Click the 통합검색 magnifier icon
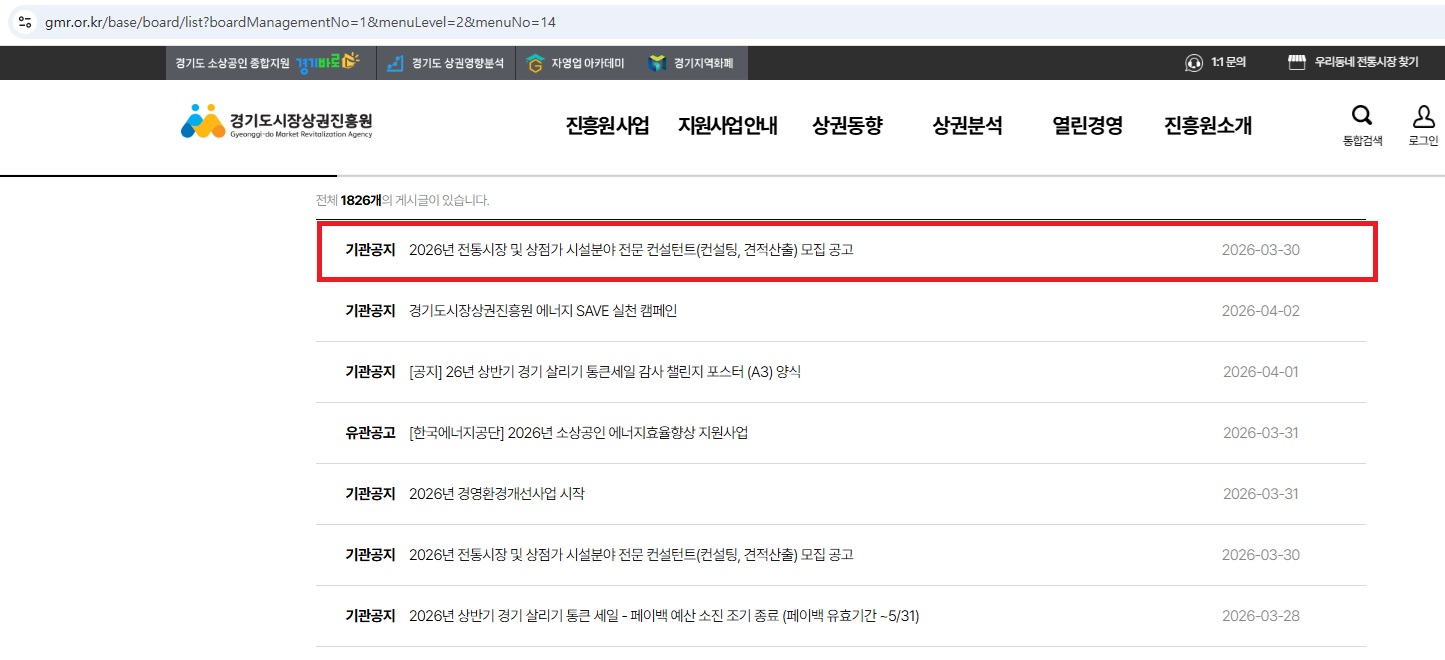Screen dimensions: 1445x660 click(1362, 116)
